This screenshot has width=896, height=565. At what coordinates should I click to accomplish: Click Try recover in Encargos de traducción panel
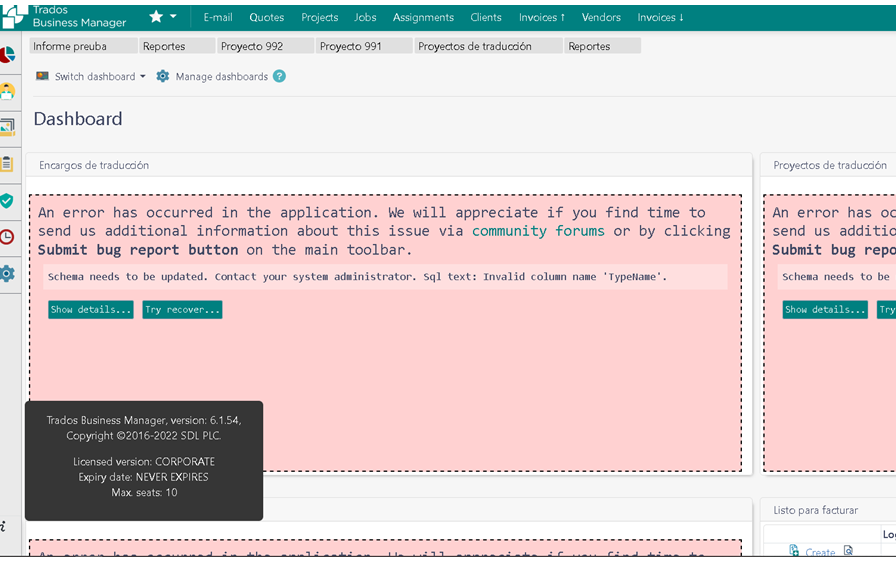(182, 310)
